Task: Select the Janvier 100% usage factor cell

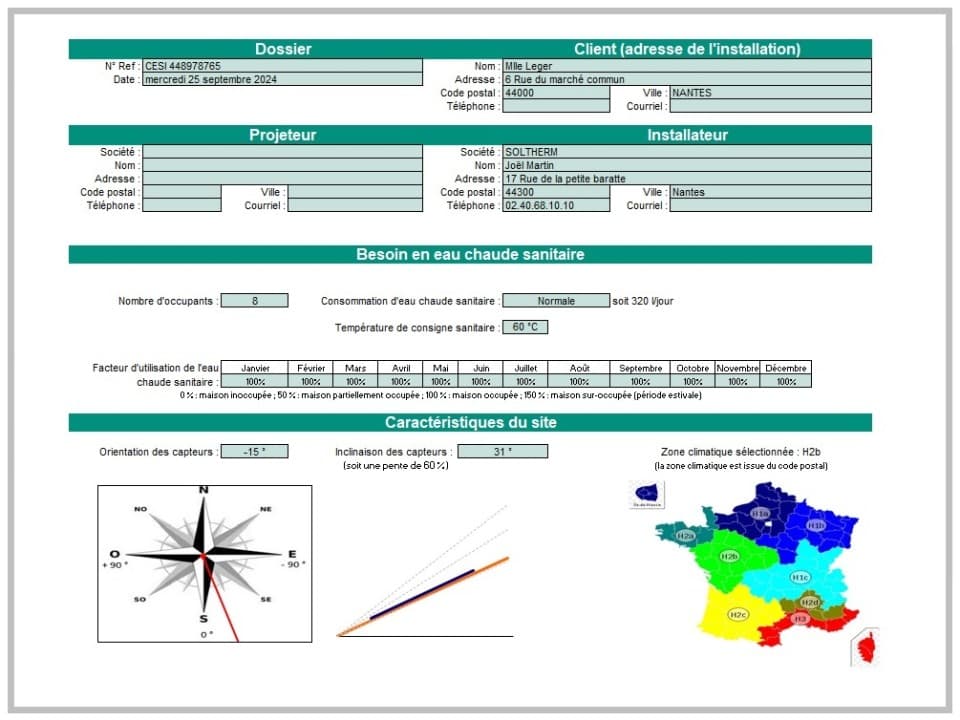Action: point(254,381)
